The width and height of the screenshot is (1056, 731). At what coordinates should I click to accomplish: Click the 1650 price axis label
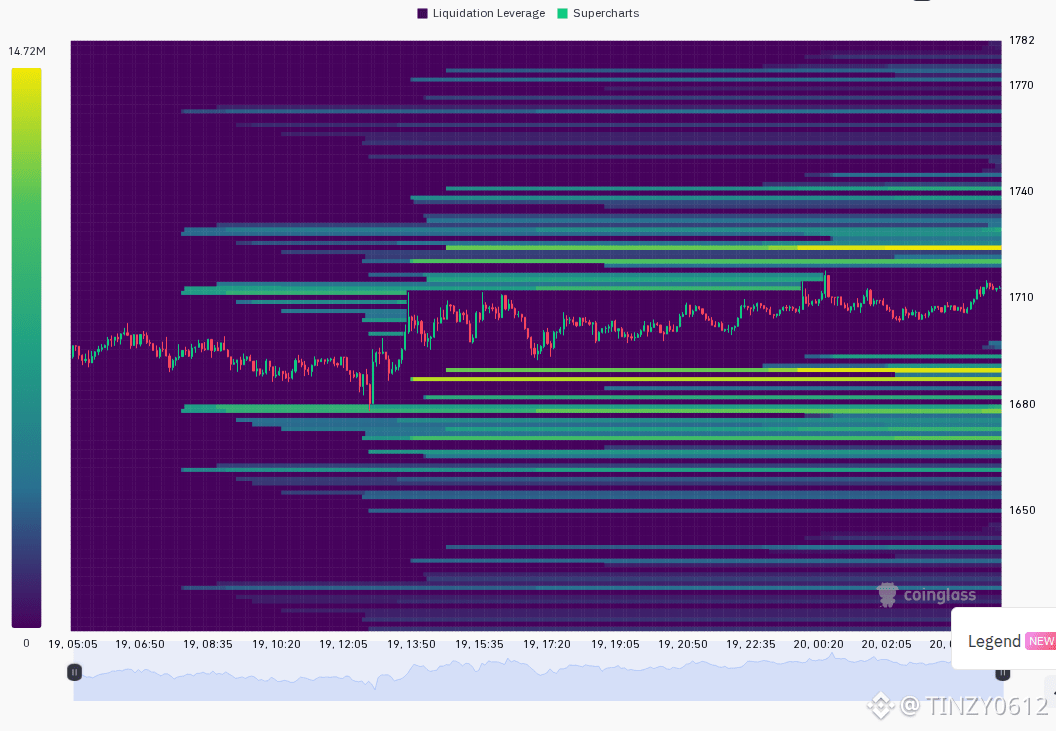pos(1022,510)
